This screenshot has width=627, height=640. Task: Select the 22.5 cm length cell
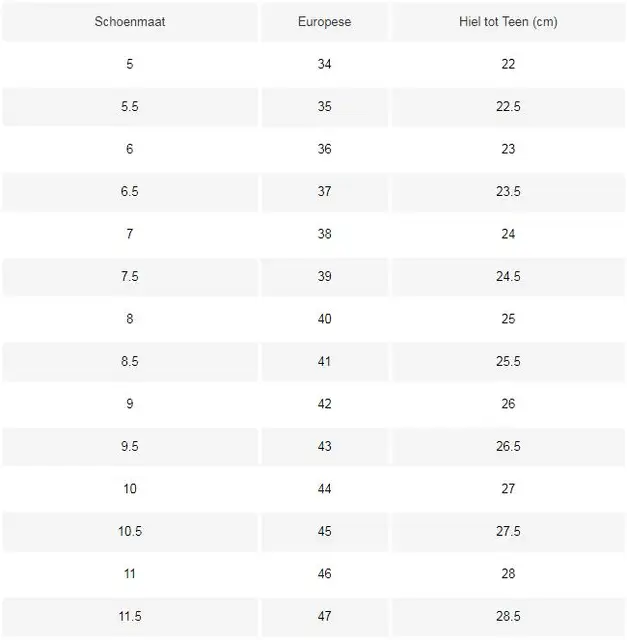coord(508,107)
